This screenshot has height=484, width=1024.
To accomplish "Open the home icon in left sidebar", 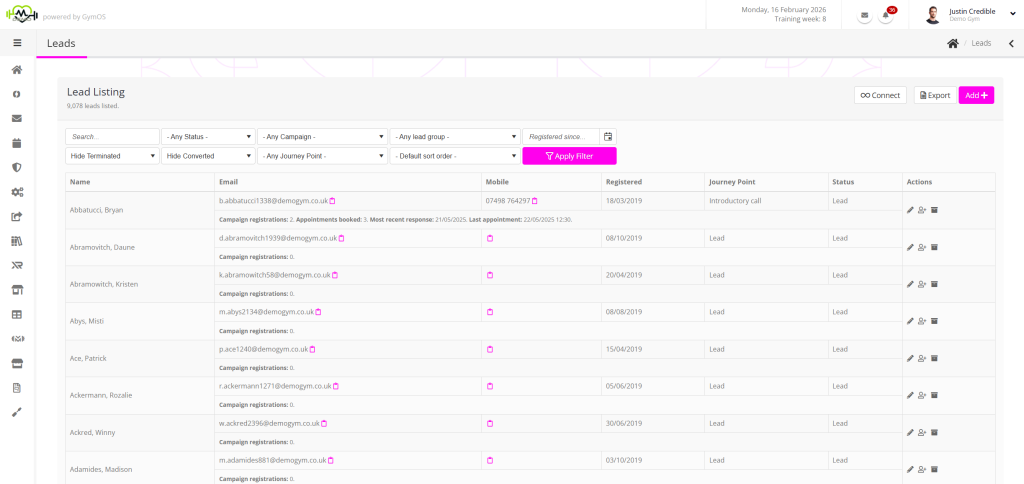I will click(17, 70).
